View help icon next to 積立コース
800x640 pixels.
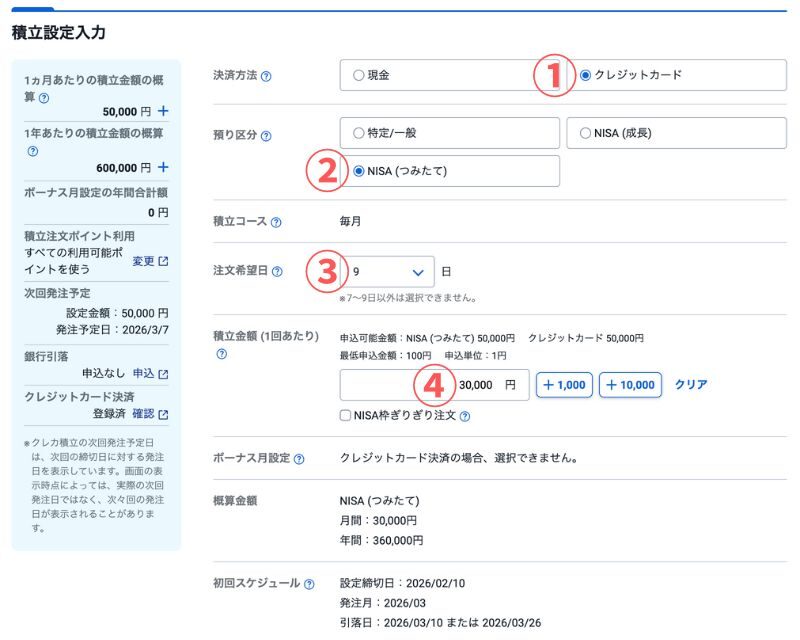(276, 223)
